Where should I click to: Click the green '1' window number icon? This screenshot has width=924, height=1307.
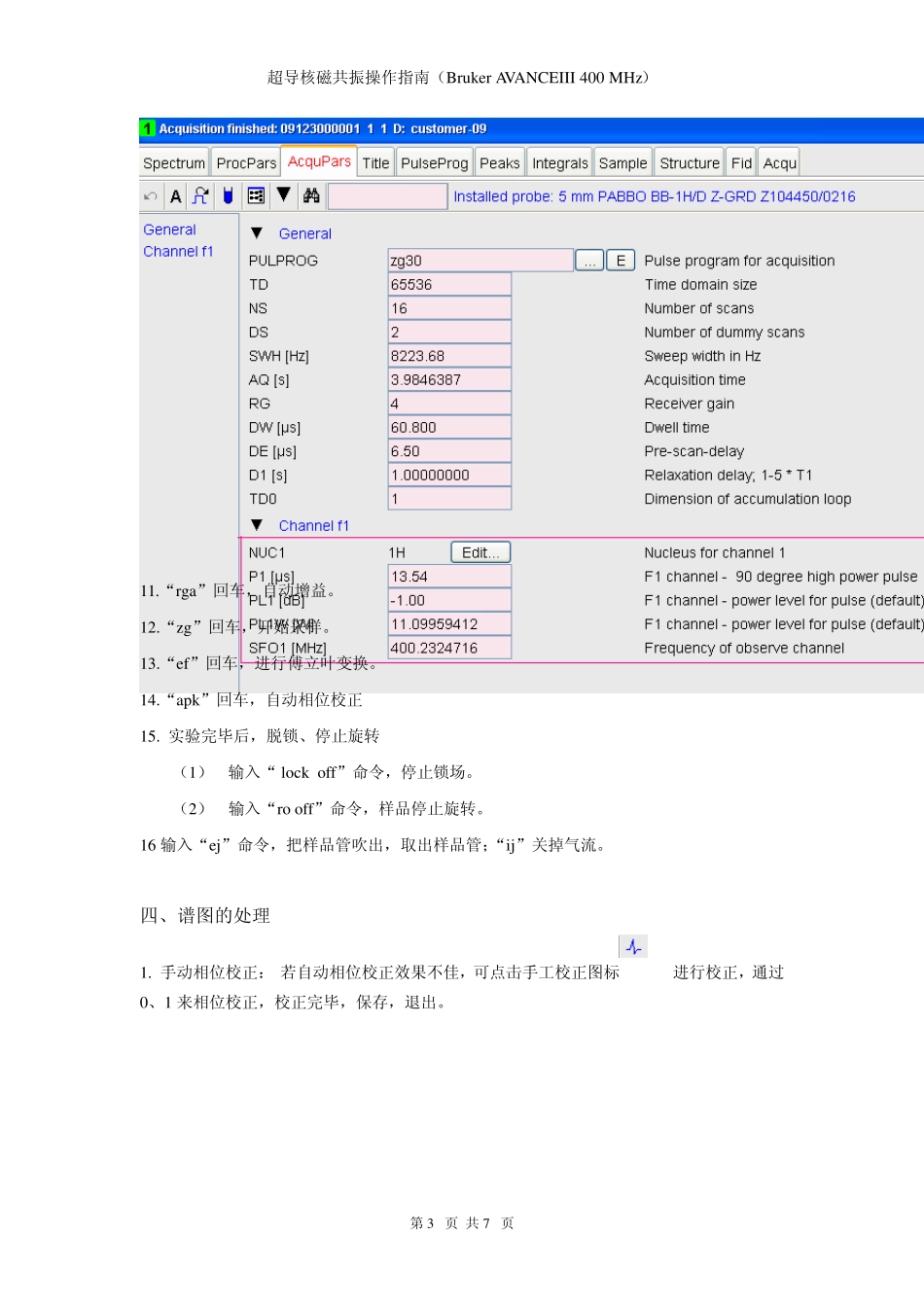pyautogui.click(x=148, y=128)
